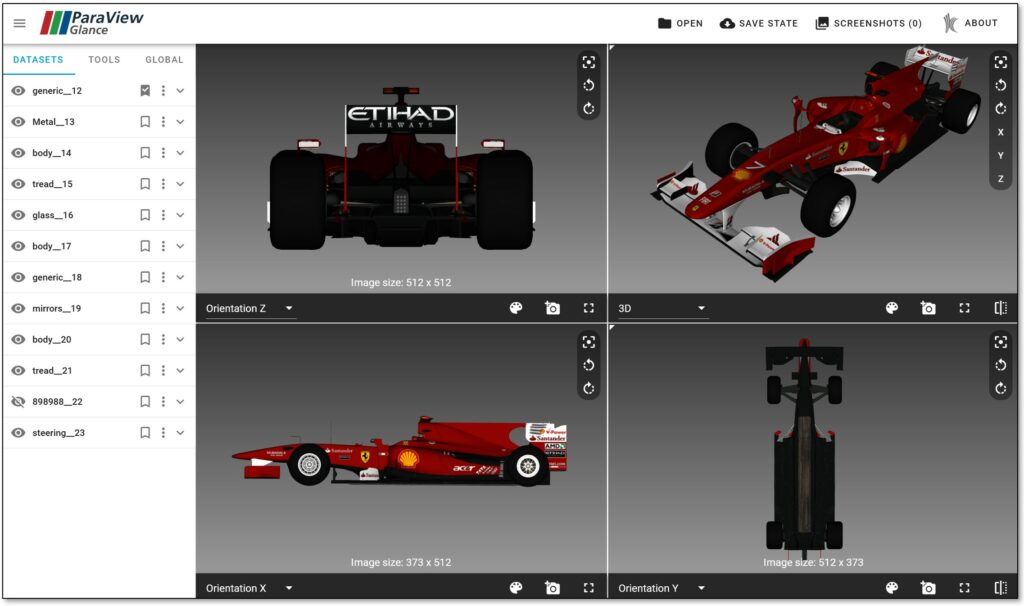This screenshot has width=1024, height=606.
Task: Take screenshot of the Orientation Y view
Action: (x=928, y=588)
